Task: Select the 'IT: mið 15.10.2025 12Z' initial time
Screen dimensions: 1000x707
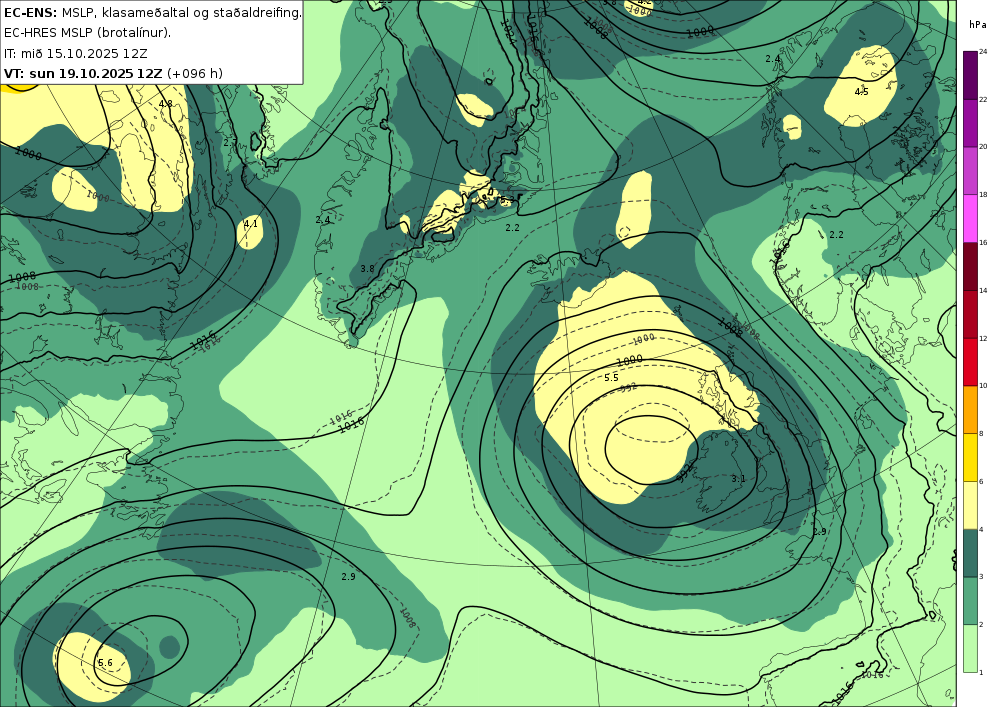Action: point(76,53)
